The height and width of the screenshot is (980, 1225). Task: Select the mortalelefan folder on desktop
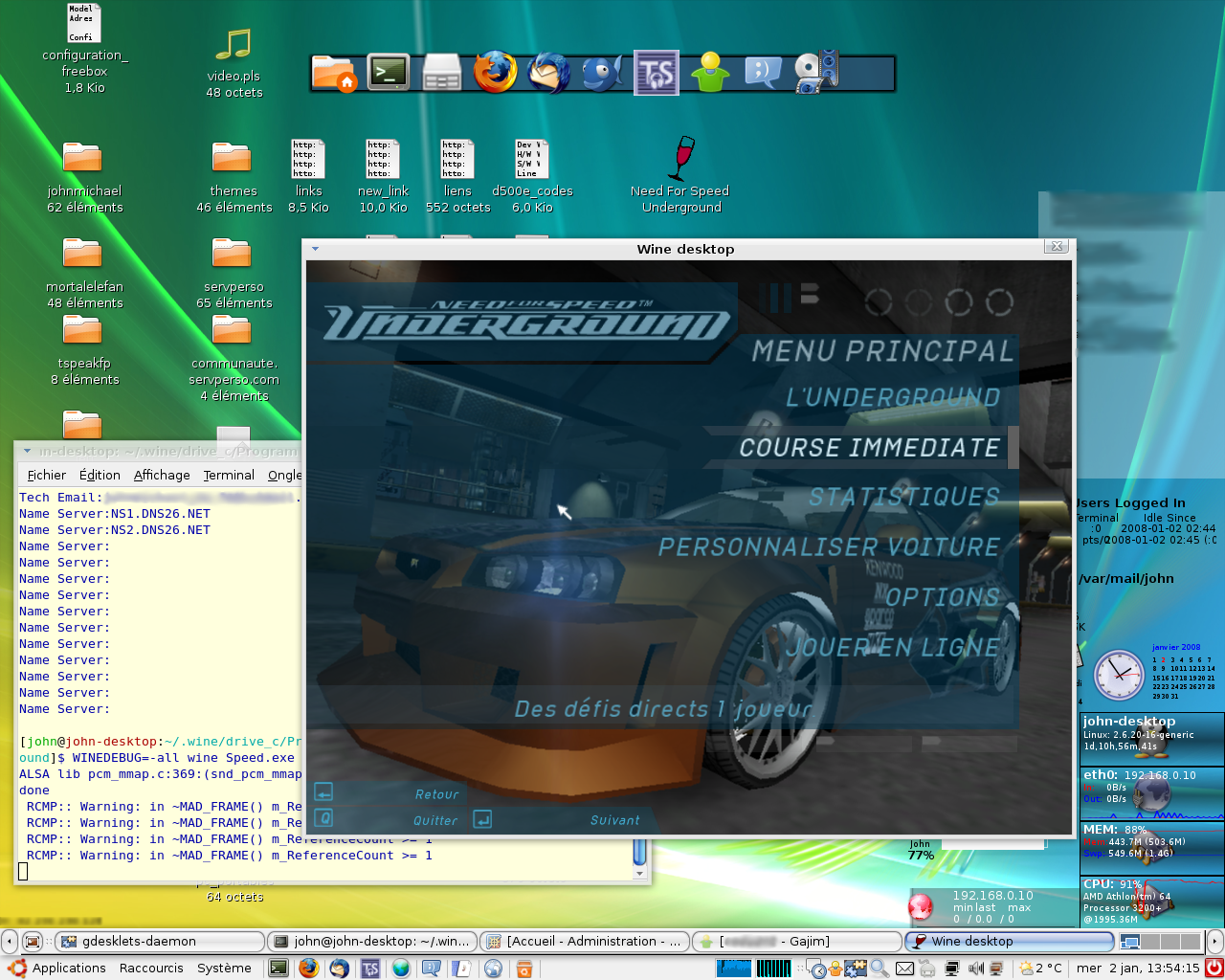[83, 273]
